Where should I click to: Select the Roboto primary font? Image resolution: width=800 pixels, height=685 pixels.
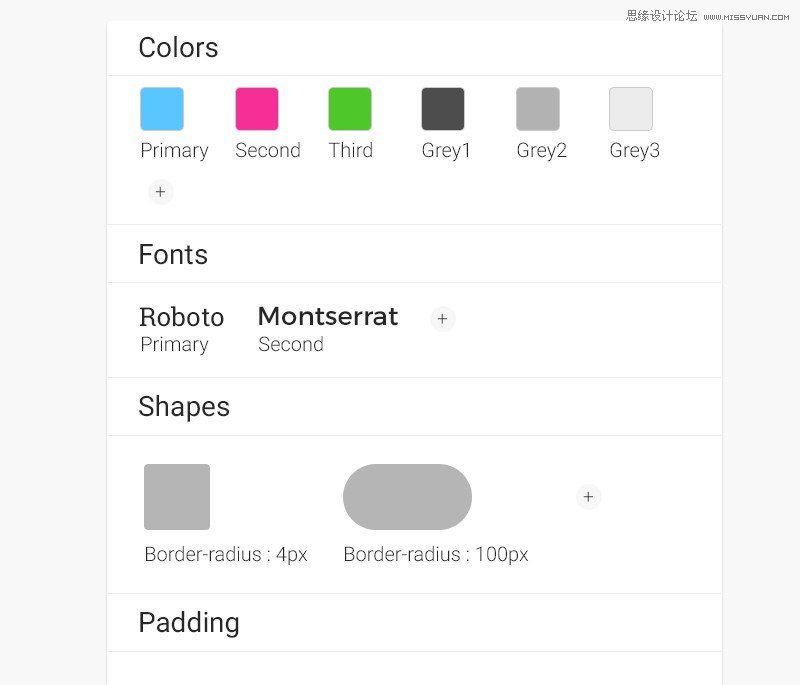pyautogui.click(x=182, y=329)
